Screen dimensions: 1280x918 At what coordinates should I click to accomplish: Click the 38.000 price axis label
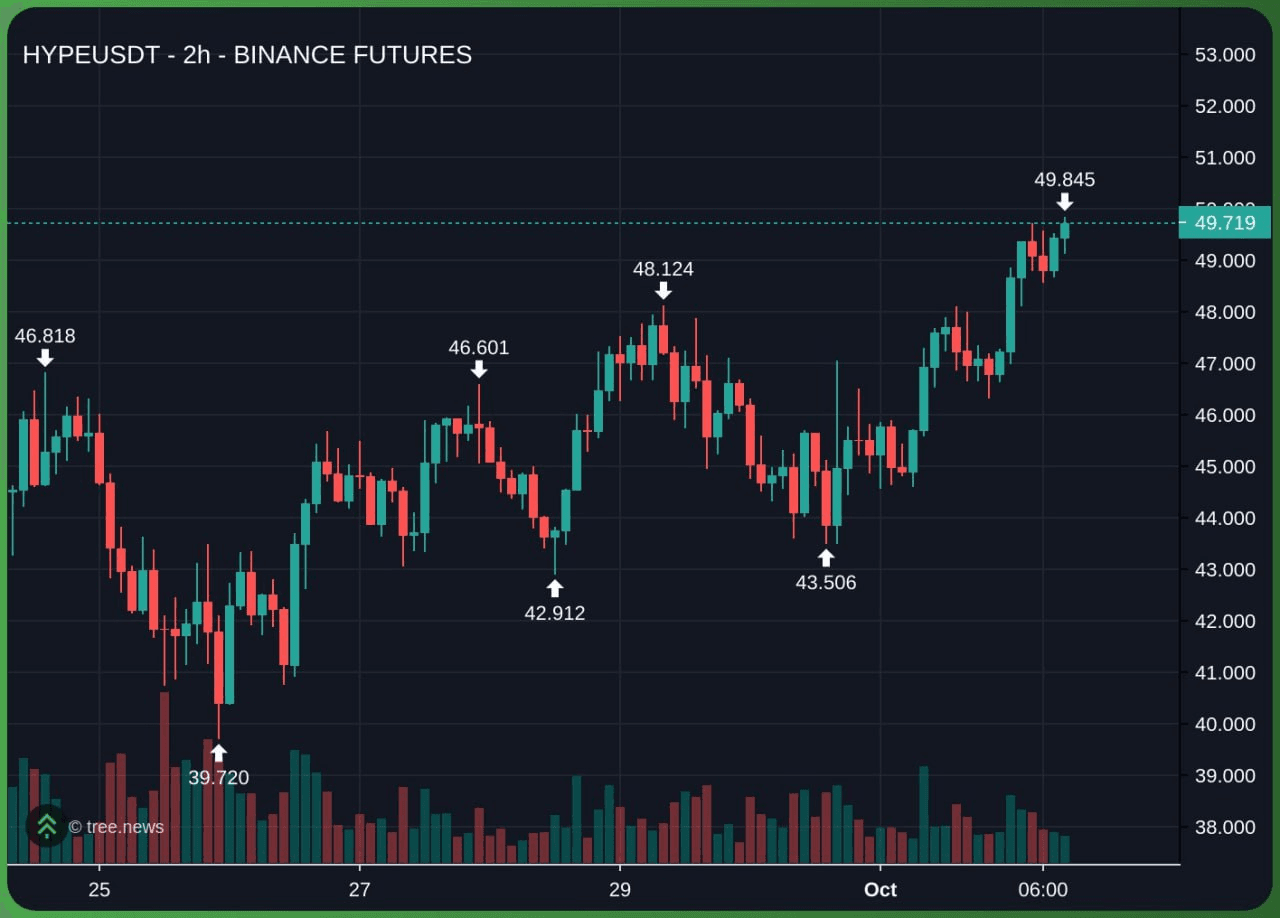[1225, 827]
